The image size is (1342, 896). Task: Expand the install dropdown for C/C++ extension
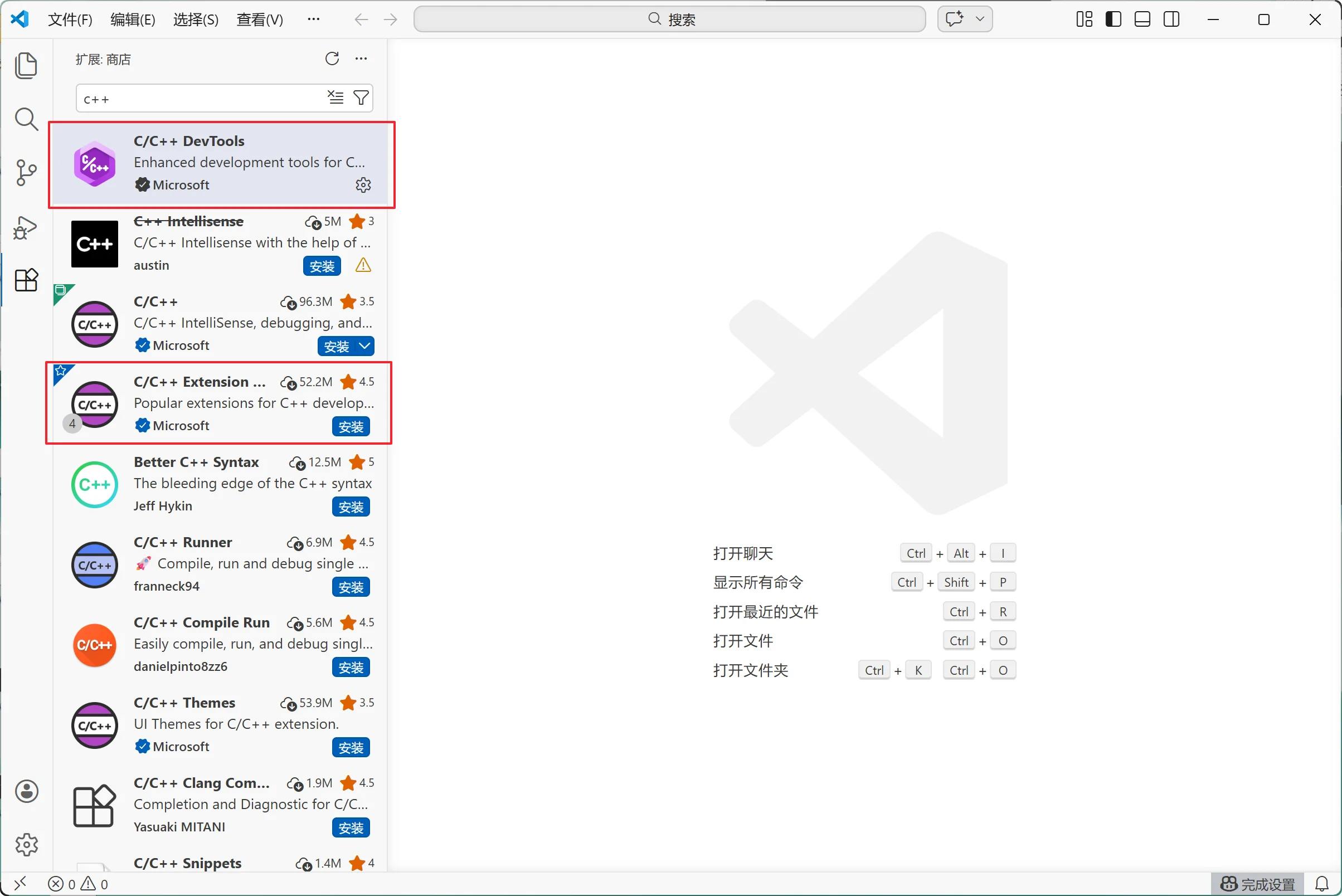364,345
